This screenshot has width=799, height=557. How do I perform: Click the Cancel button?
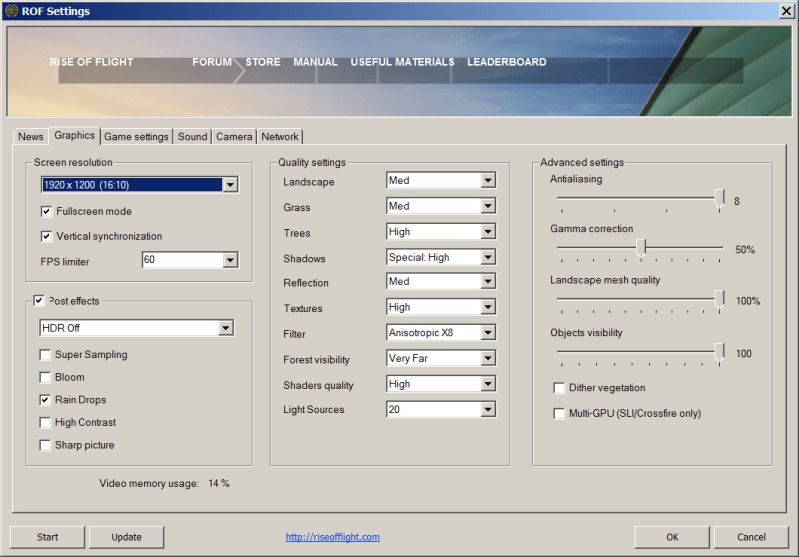click(751, 537)
